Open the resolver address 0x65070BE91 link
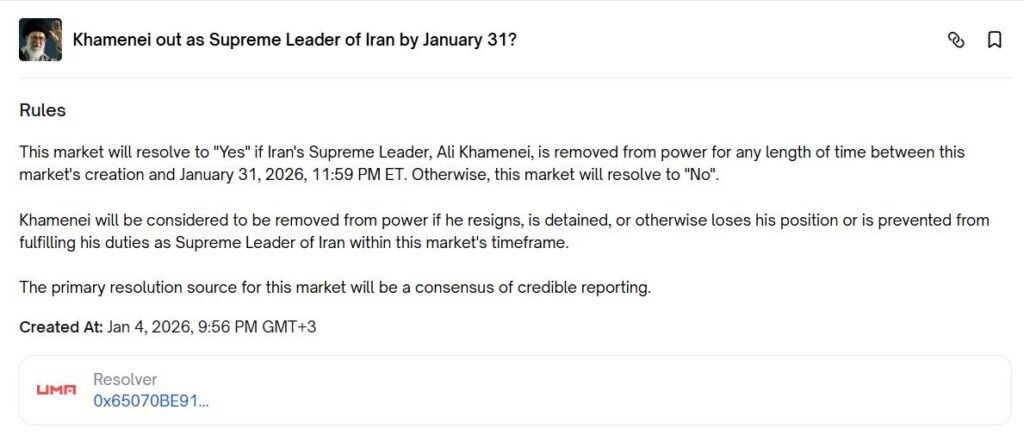1024x441 pixels. coord(151,400)
